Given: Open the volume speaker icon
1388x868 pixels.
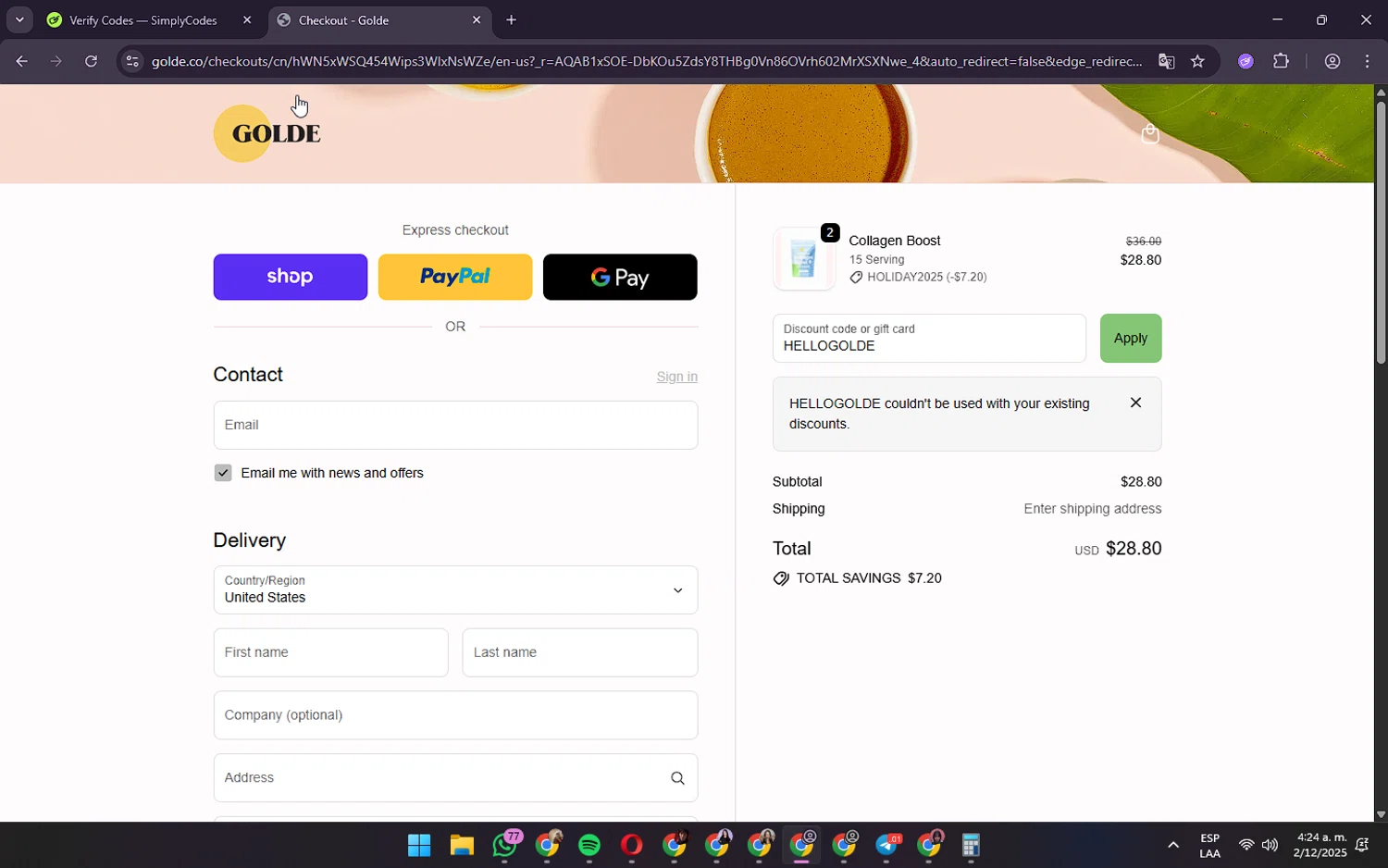Looking at the screenshot, I should (x=1270, y=845).
